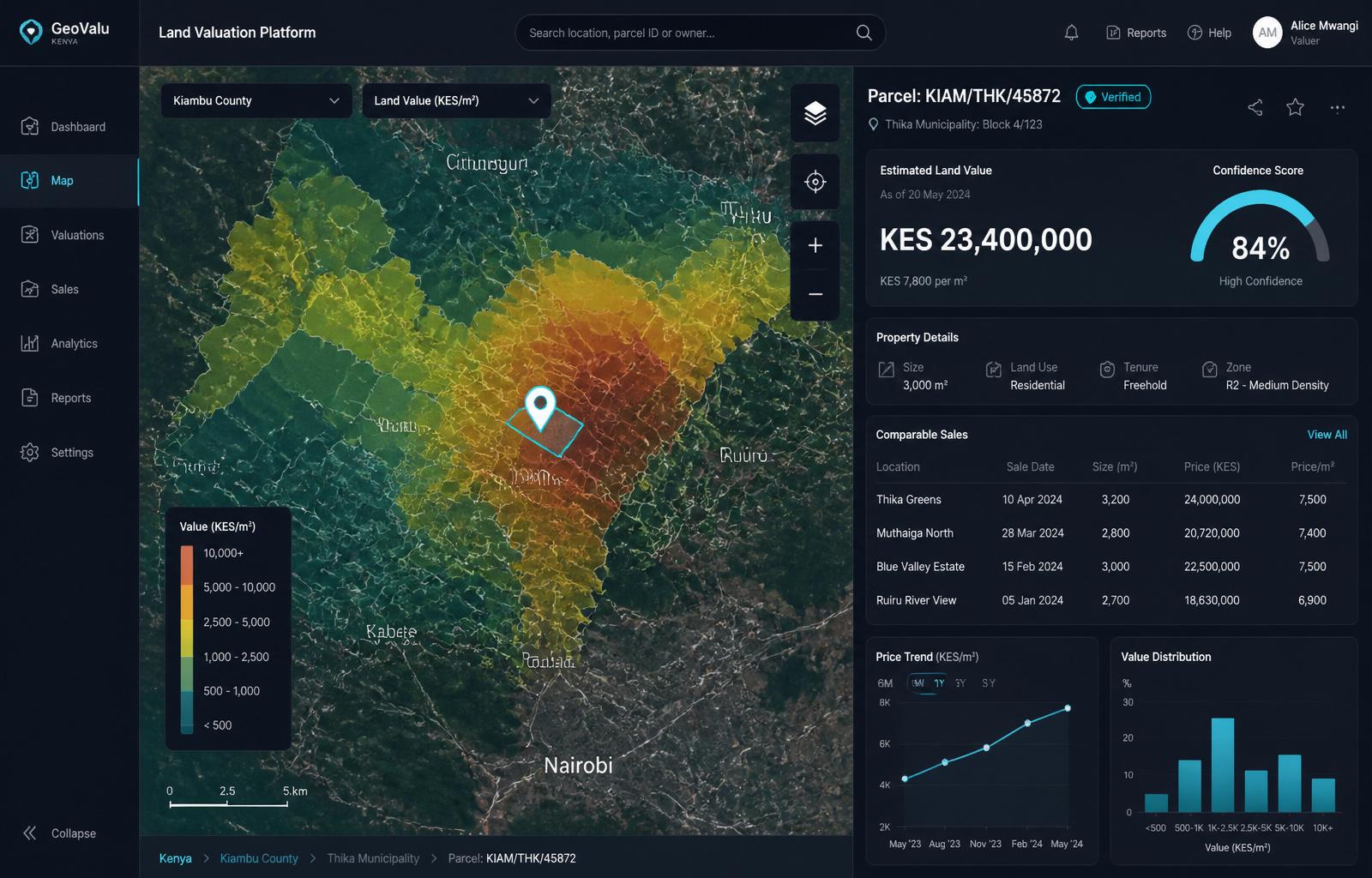Focus the location search field
The image size is (1372, 878).
pyautogui.click(x=700, y=33)
